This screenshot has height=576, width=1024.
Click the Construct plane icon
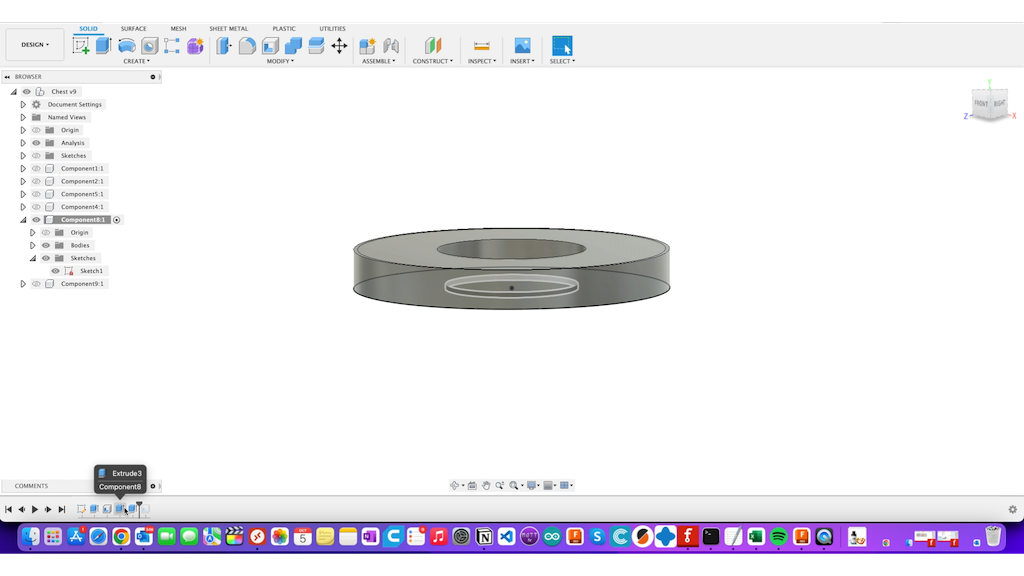click(x=433, y=46)
